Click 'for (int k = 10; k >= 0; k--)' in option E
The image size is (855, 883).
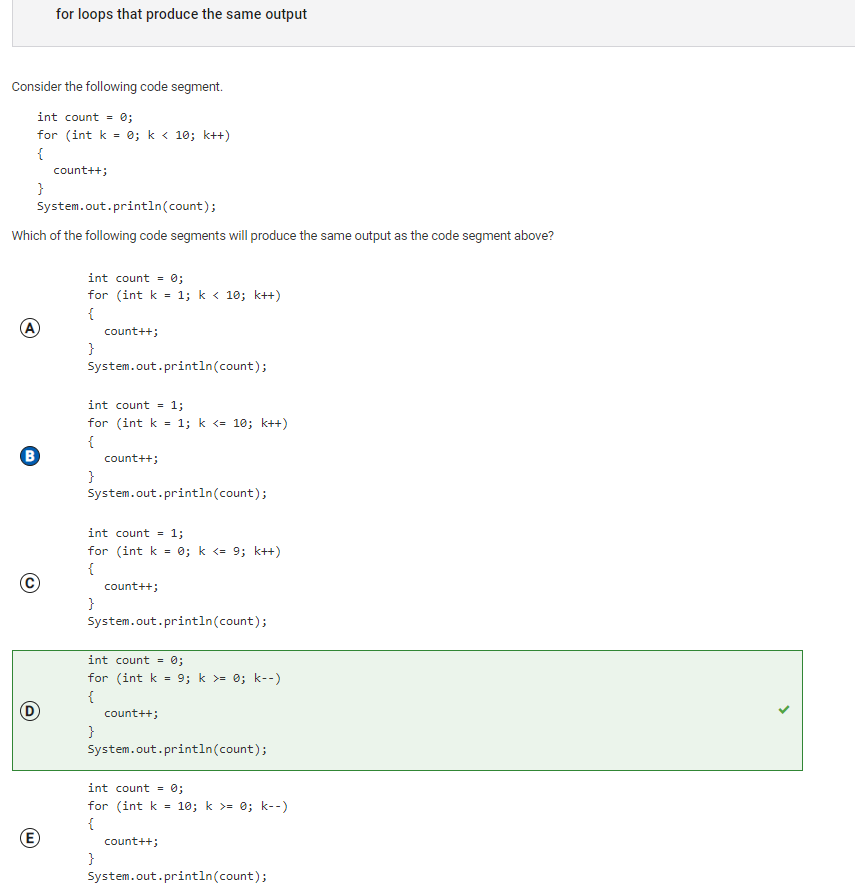tap(188, 806)
